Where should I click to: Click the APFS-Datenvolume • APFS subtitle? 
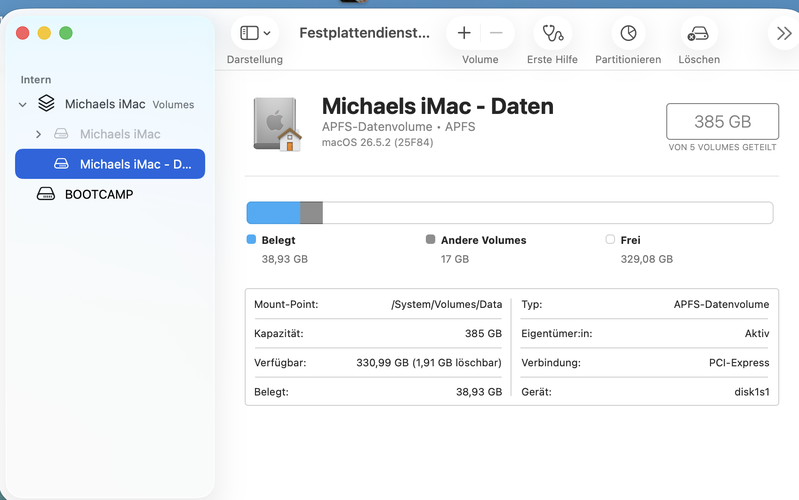pos(398,126)
